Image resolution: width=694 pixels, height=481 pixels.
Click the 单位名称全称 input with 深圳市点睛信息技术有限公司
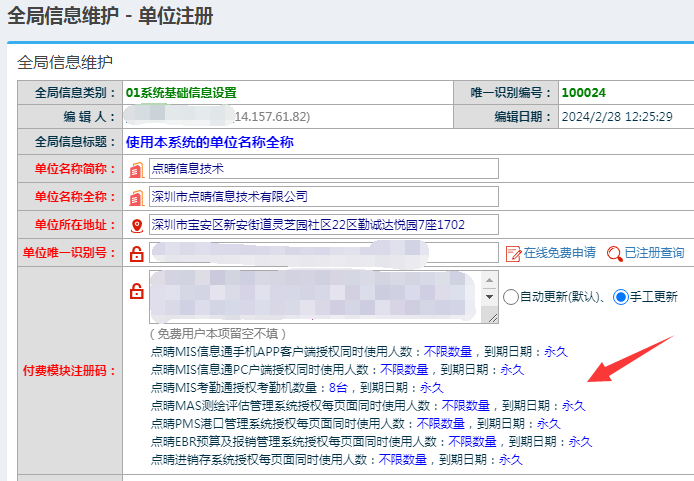pyautogui.click(x=322, y=196)
